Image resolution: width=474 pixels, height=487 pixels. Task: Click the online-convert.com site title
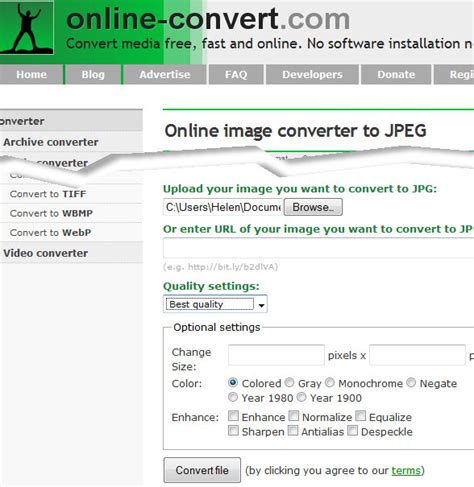[208, 19]
